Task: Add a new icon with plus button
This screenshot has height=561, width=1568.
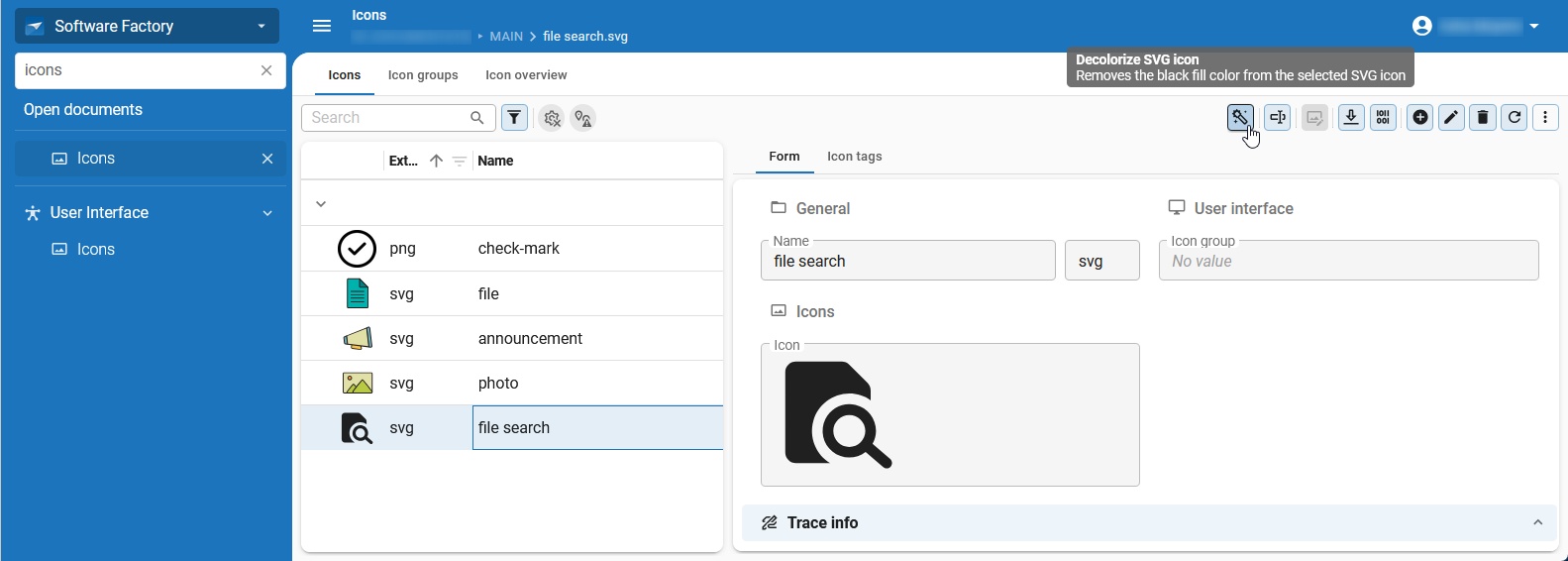Action: click(1420, 118)
